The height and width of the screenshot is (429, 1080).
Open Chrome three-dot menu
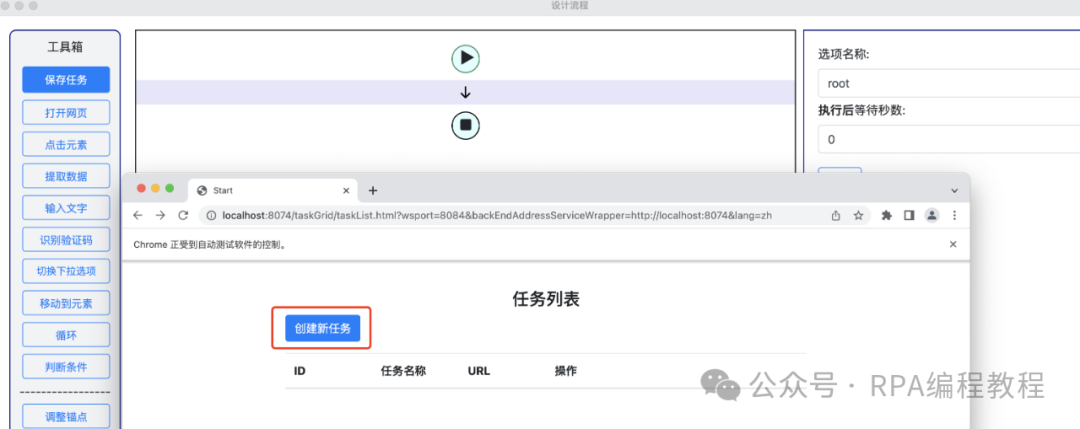(x=955, y=216)
